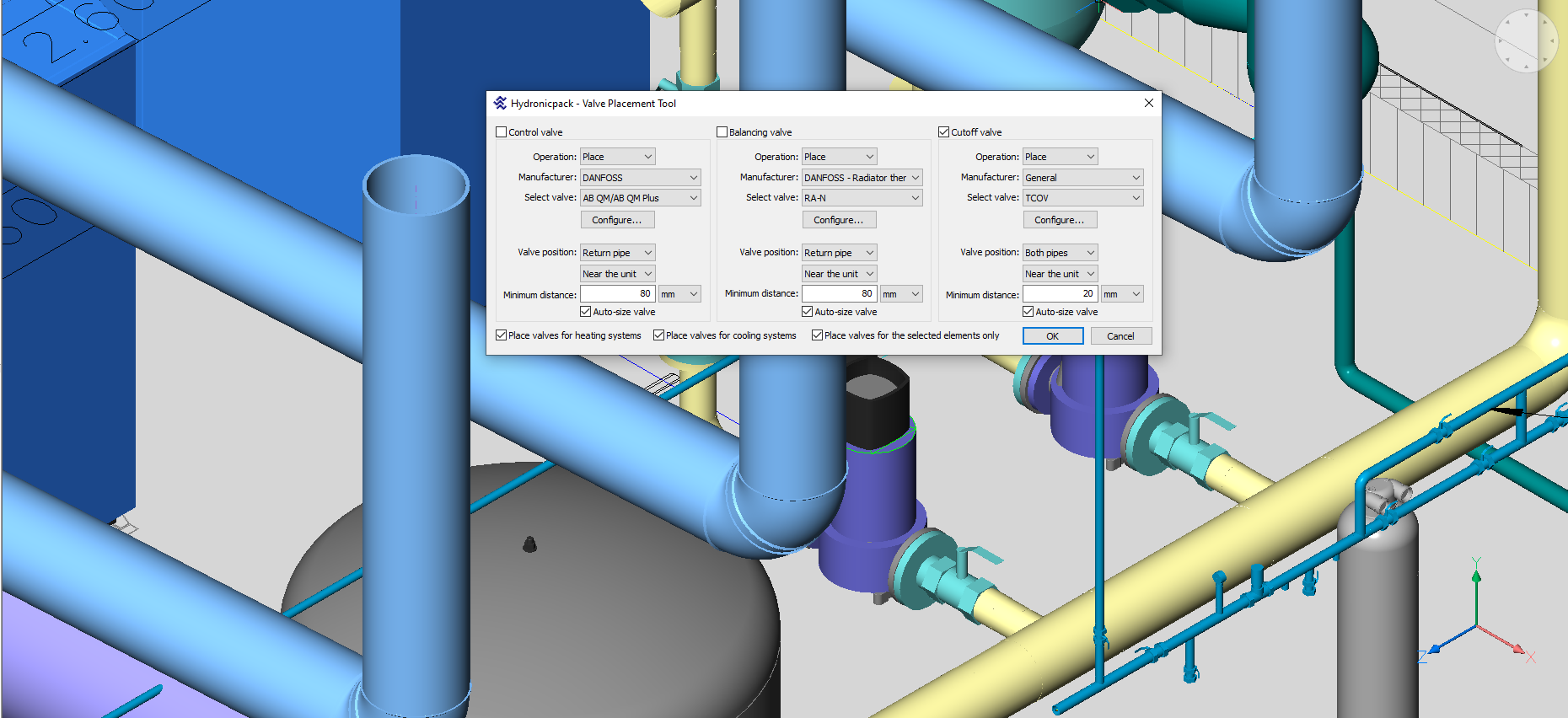Viewport: 1568px width, 718px height.
Task: Click the Hydronicpack logo icon in title bar
Action: pos(500,104)
